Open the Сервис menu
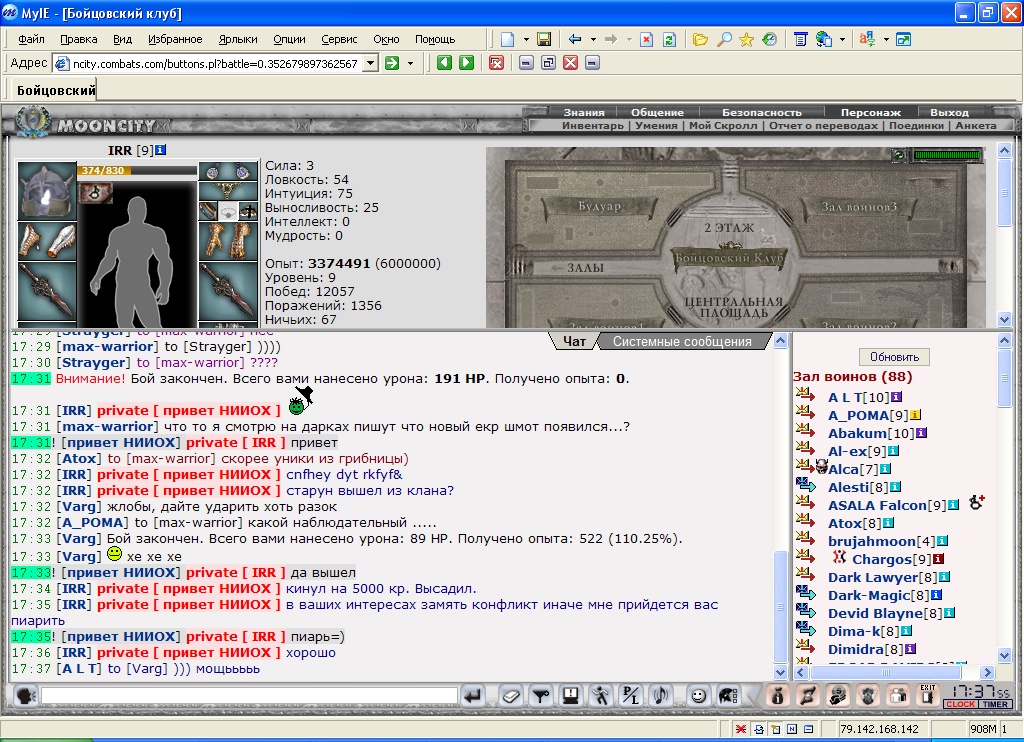 (339, 39)
